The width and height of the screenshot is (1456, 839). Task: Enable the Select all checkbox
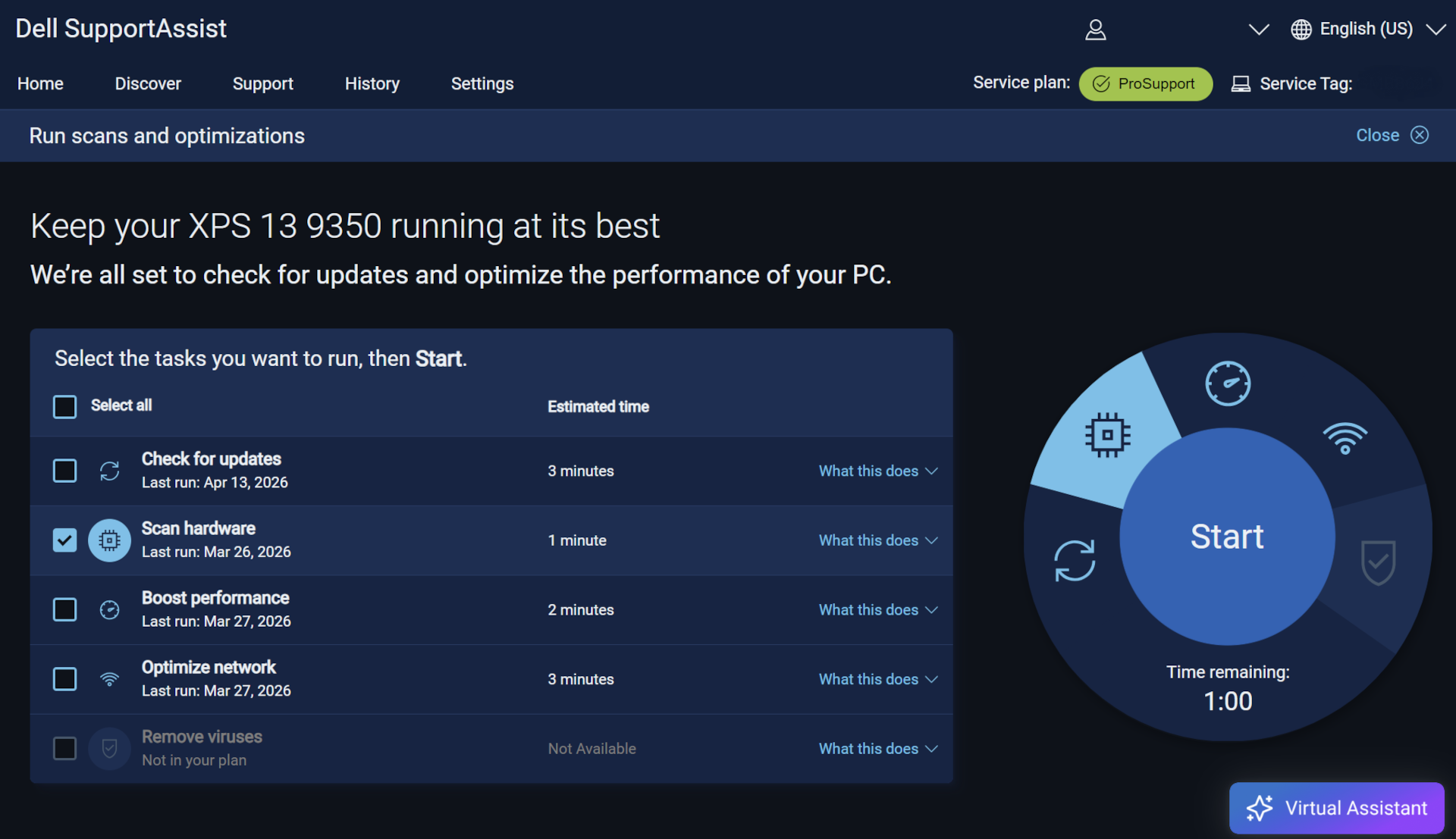point(65,406)
